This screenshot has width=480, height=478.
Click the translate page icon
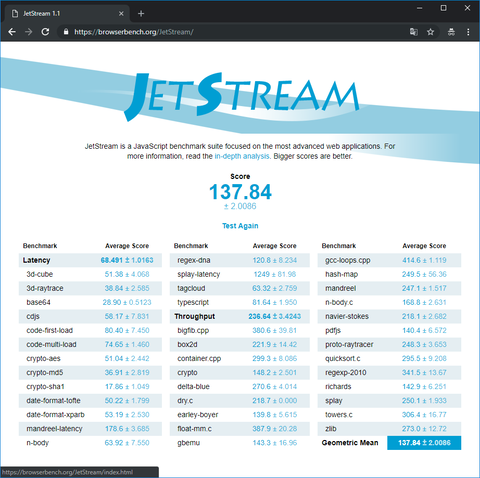(x=414, y=32)
